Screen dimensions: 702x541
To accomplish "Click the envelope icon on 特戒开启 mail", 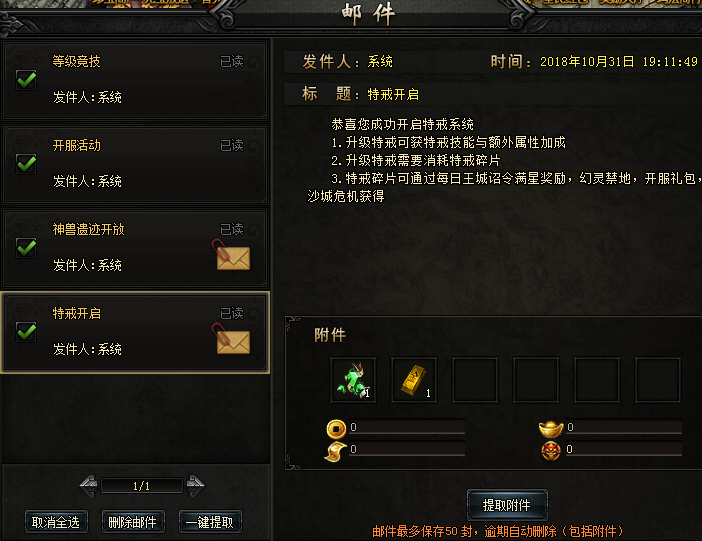I will [231, 339].
